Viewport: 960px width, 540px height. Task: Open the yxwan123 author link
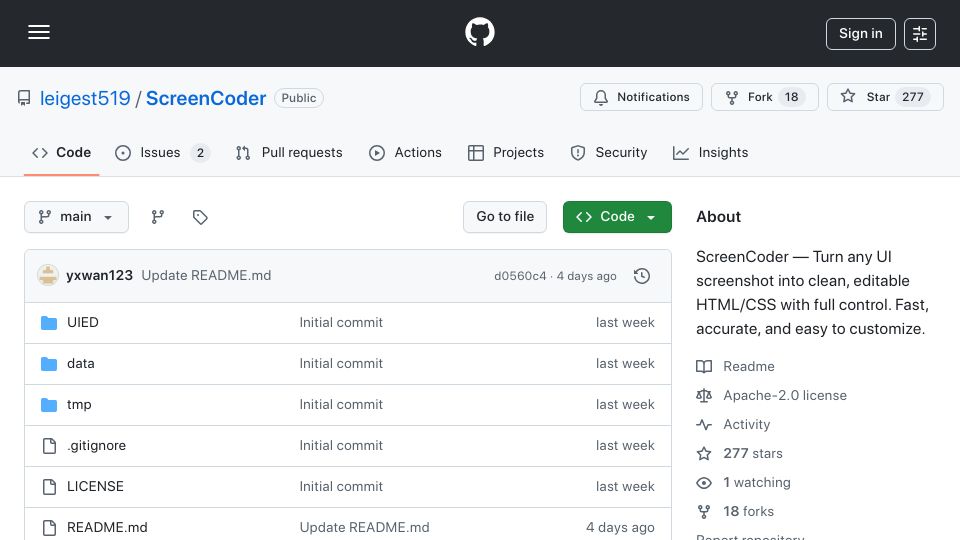point(99,276)
